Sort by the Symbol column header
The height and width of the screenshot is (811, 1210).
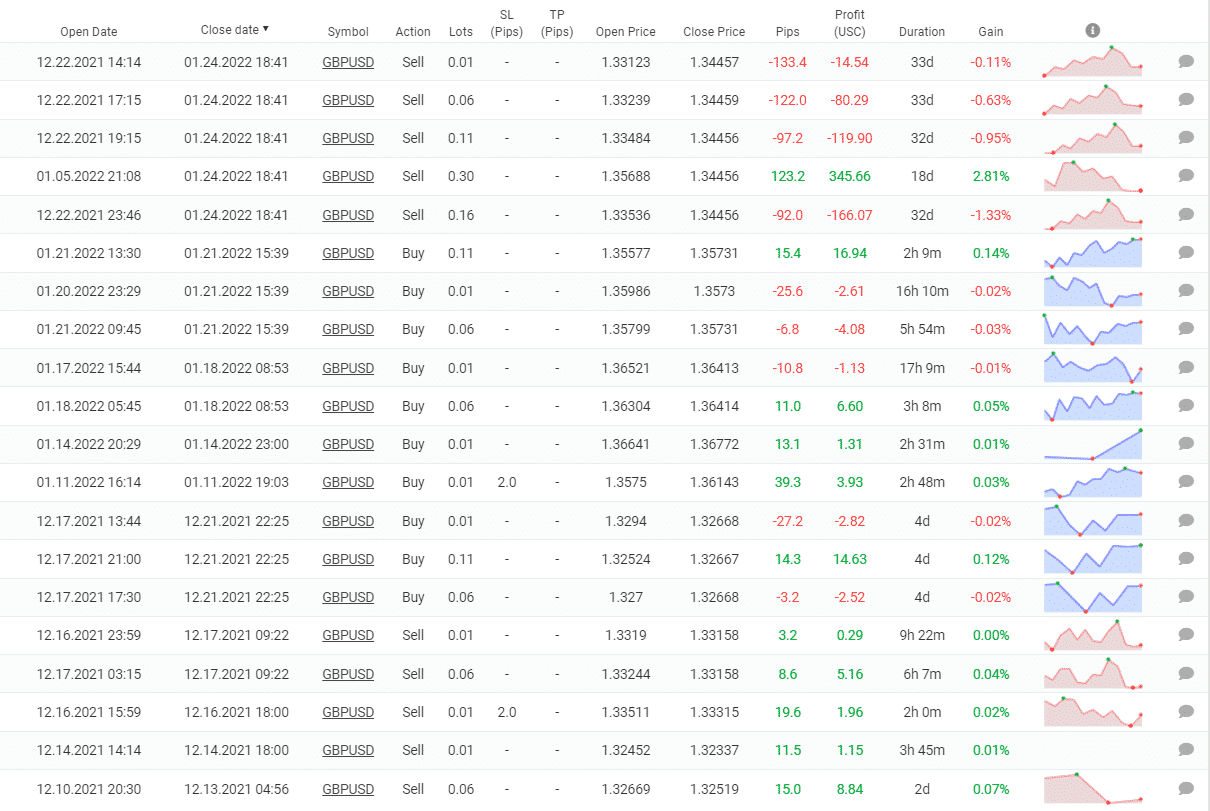[348, 32]
